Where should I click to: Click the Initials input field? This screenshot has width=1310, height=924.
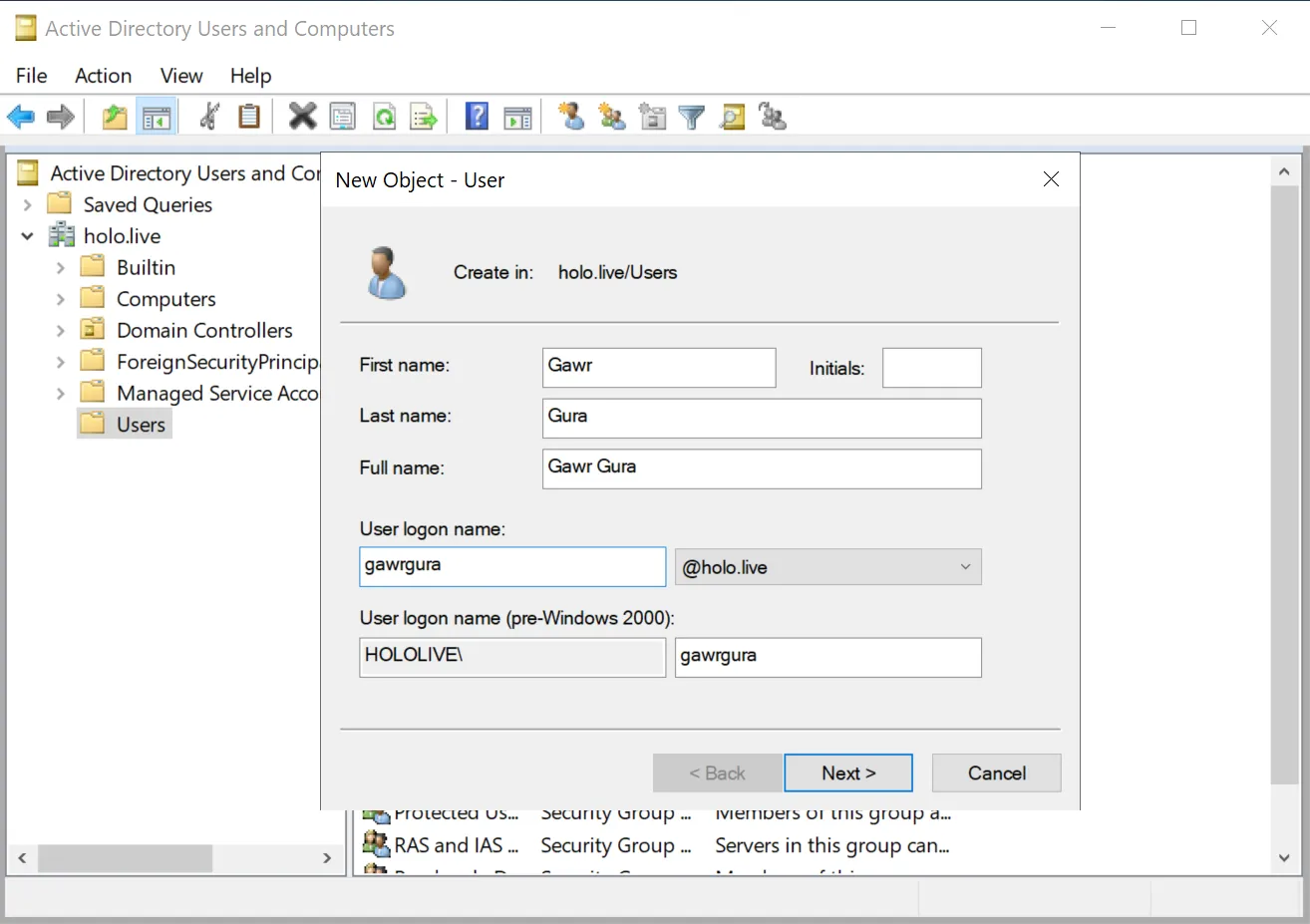click(932, 367)
